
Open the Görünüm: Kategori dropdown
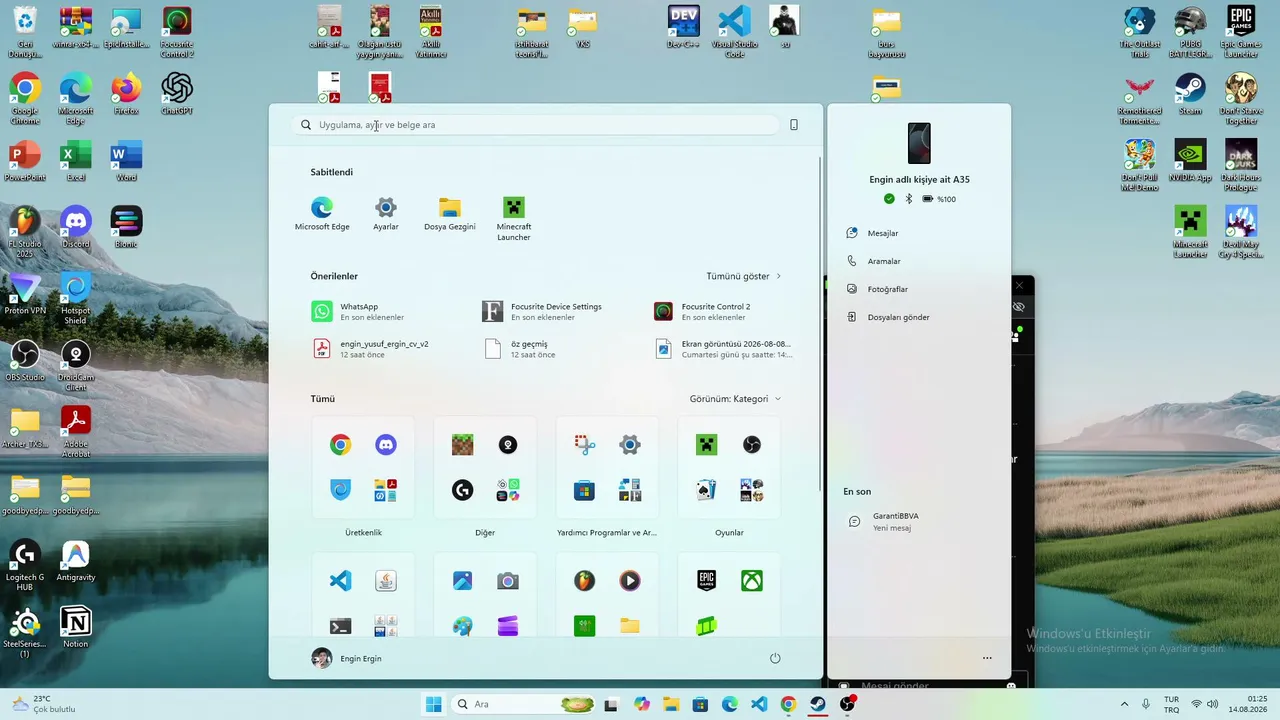(x=735, y=399)
